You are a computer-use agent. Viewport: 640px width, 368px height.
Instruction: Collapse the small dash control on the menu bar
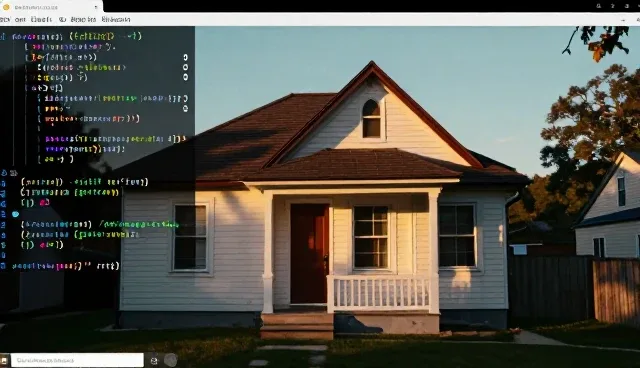click(x=623, y=20)
